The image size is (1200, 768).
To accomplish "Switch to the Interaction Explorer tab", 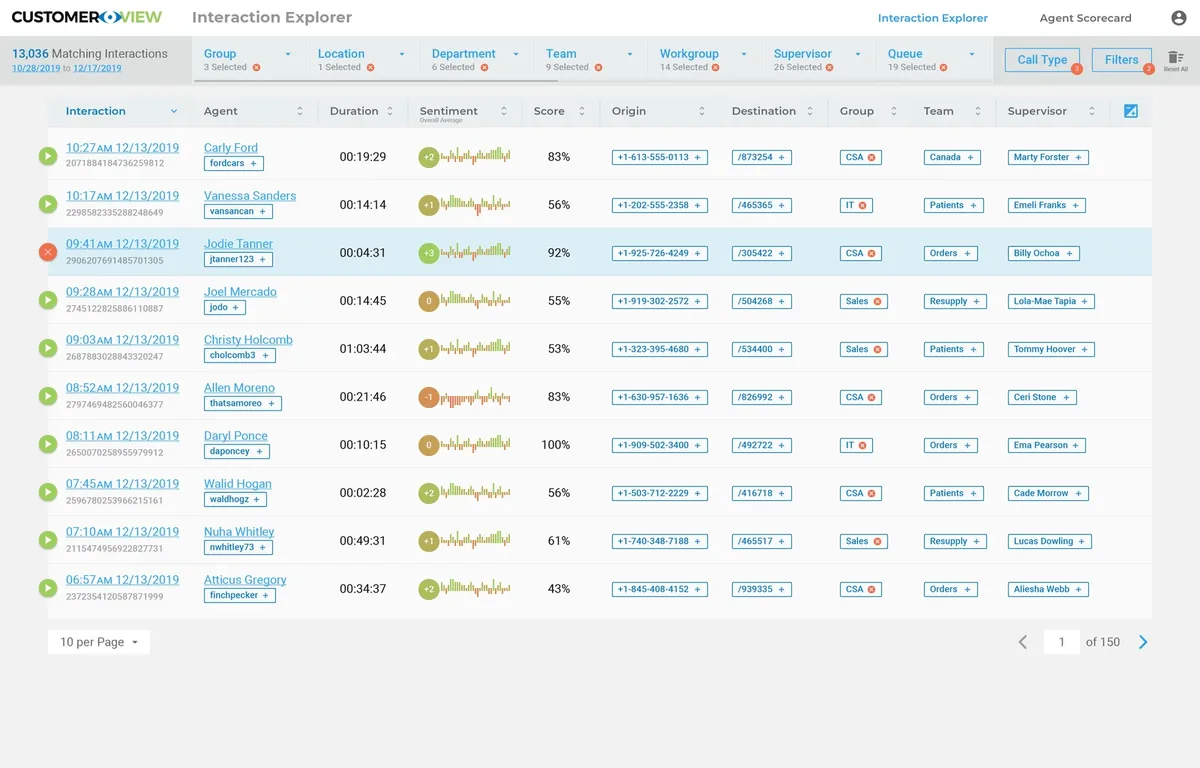I will (x=933, y=18).
